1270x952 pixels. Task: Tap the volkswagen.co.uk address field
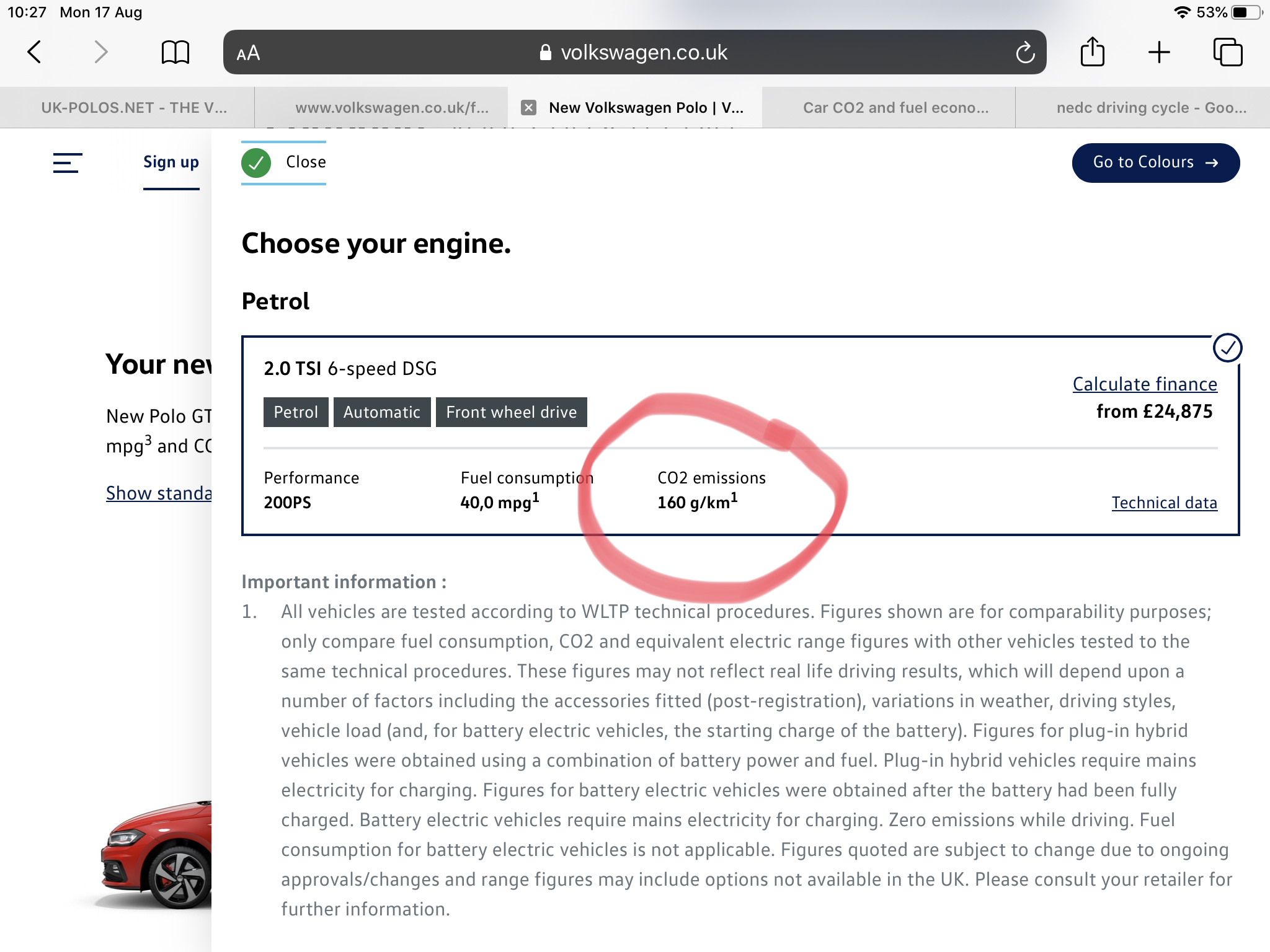click(x=634, y=53)
